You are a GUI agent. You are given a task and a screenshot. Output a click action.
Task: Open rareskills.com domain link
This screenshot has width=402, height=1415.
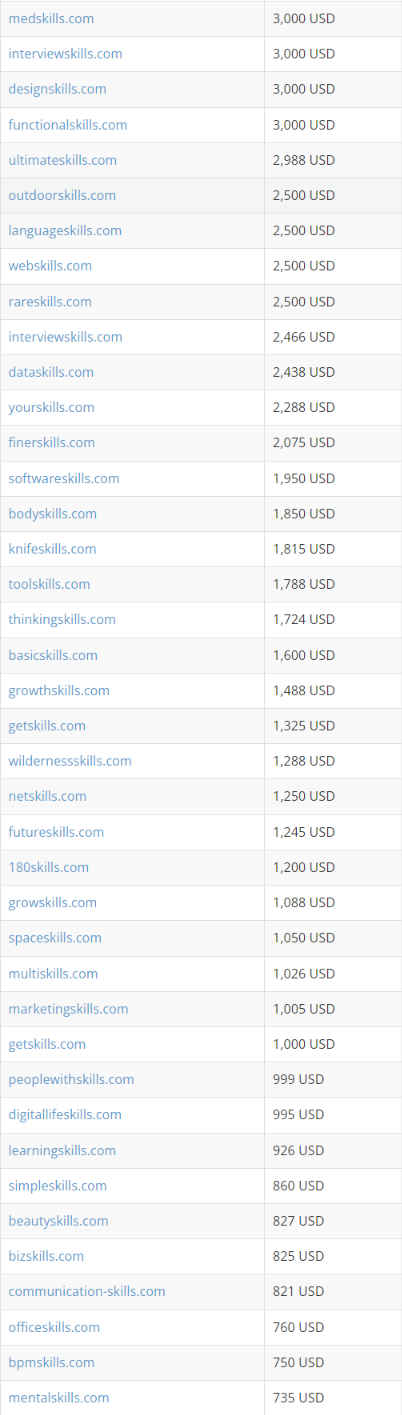[50, 301]
